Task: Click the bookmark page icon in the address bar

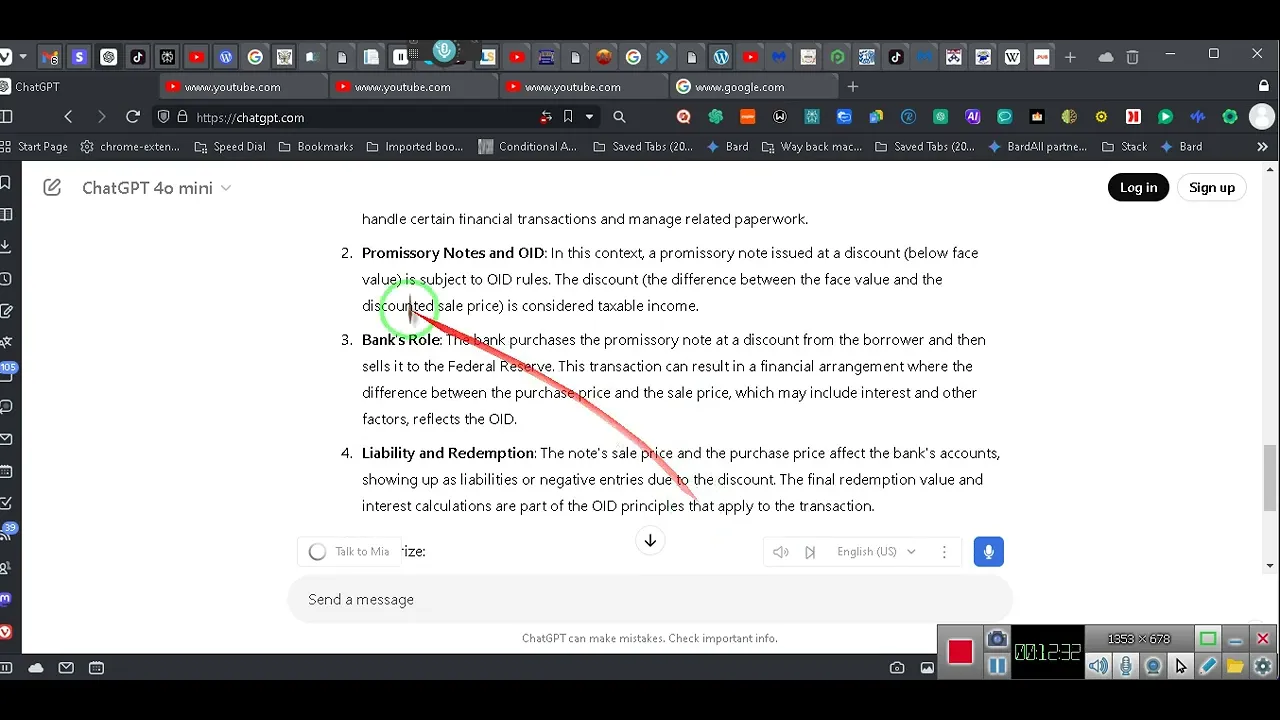Action: pos(568,117)
